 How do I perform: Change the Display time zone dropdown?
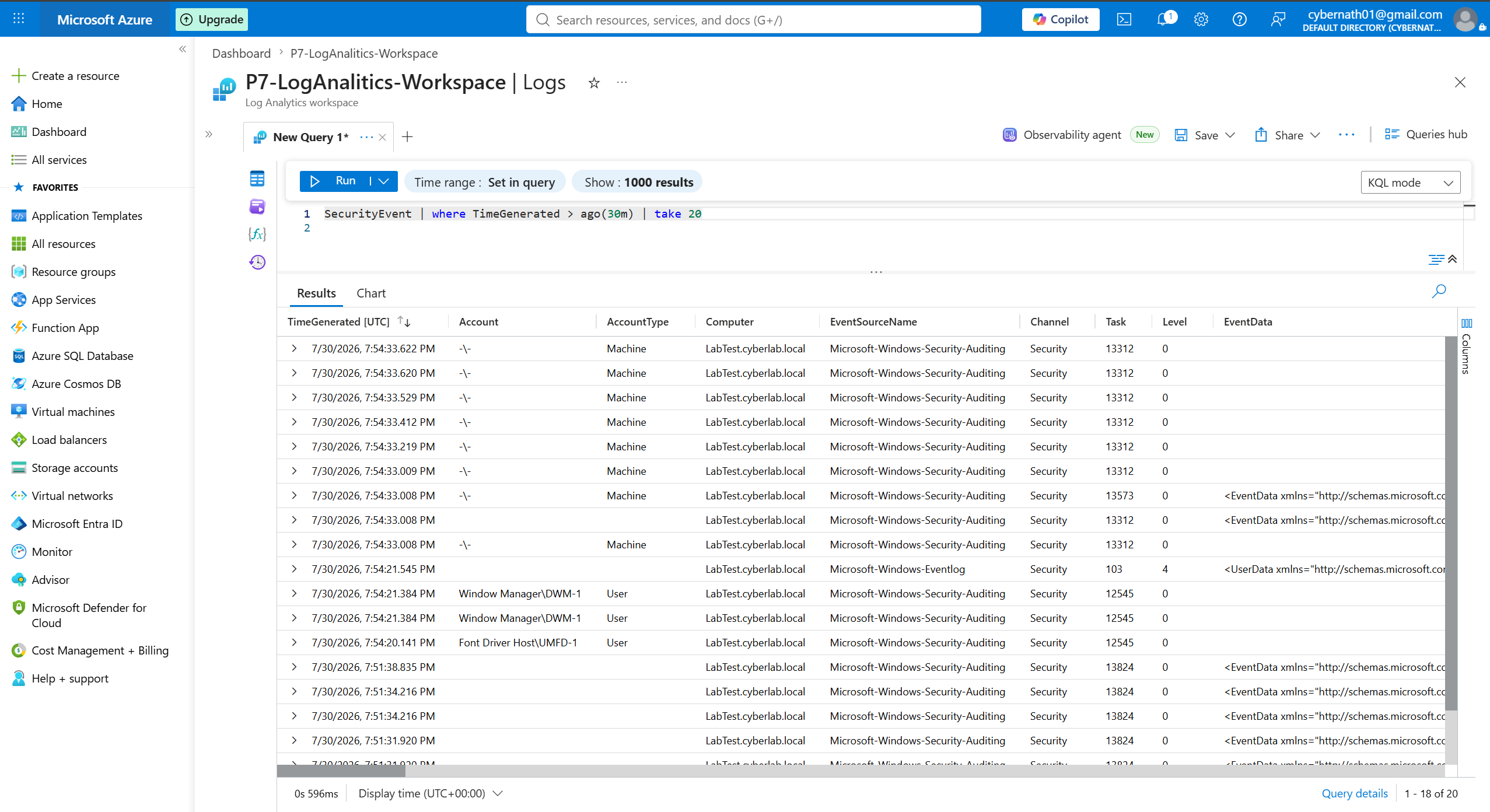tap(431, 793)
